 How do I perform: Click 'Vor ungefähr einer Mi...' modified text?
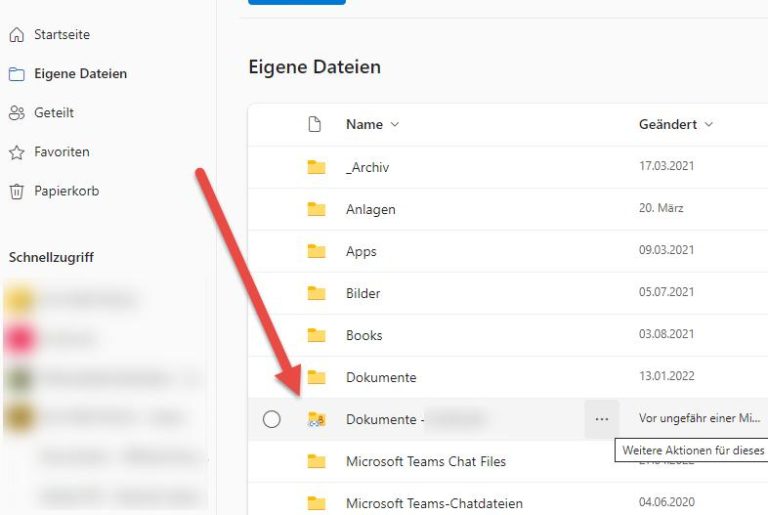(x=699, y=418)
